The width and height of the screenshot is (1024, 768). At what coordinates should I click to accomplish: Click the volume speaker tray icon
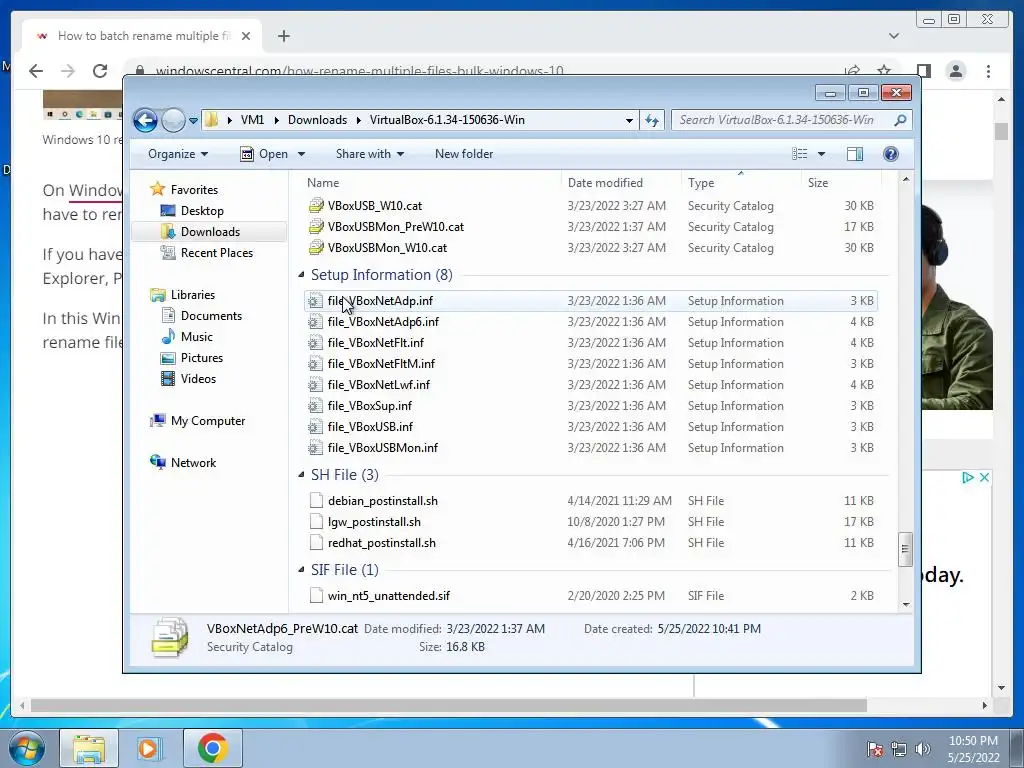point(922,749)
